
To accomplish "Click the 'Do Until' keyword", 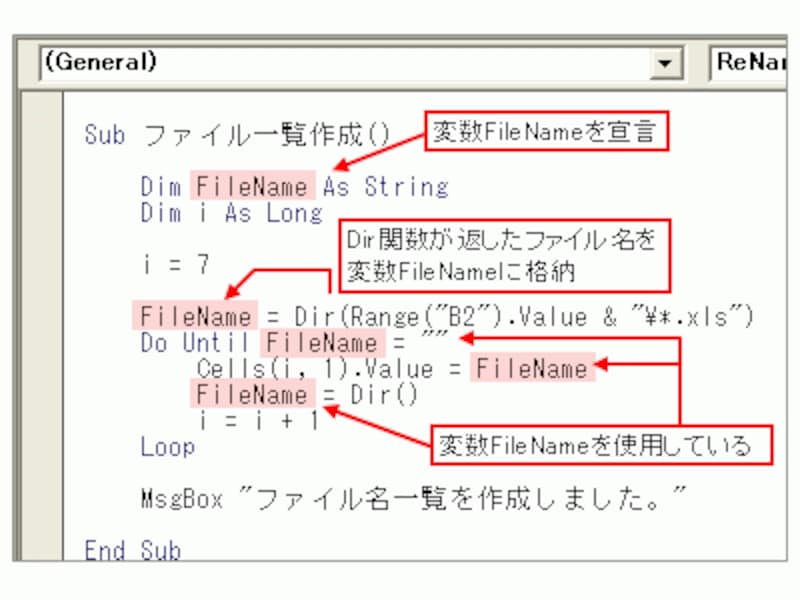I will [x=194, y=342].
